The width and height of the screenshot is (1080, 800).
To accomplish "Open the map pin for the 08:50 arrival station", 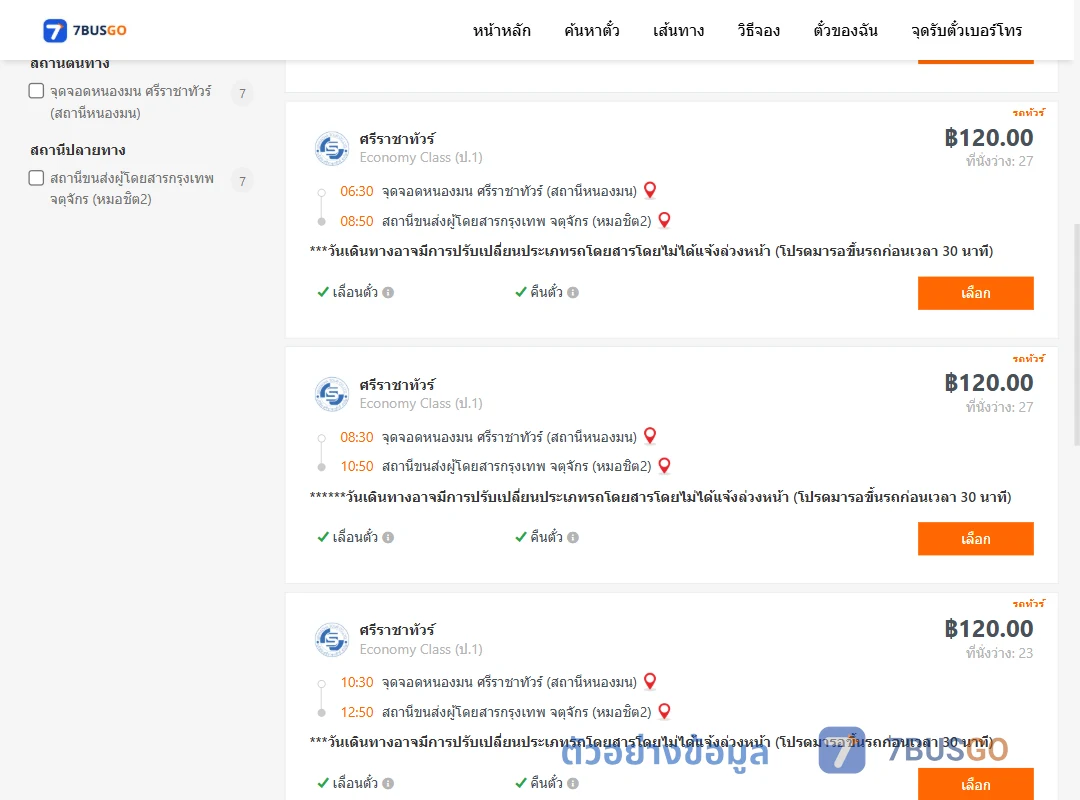I will tap(664, 220).
